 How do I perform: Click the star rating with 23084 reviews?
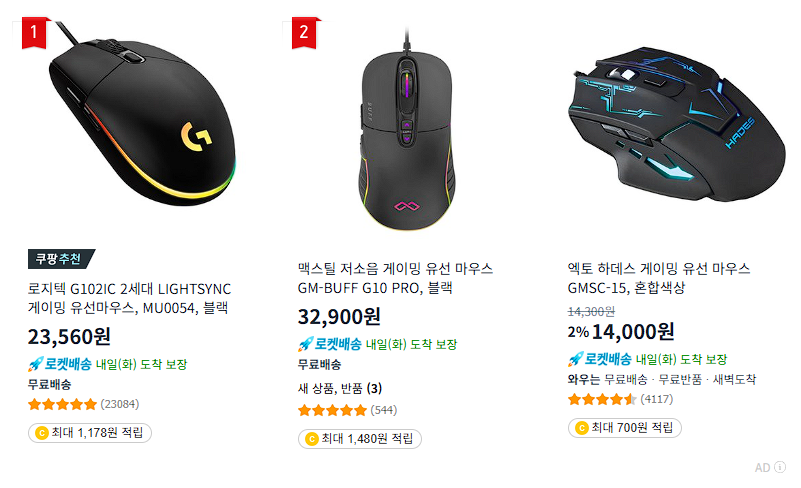[62, 405]
